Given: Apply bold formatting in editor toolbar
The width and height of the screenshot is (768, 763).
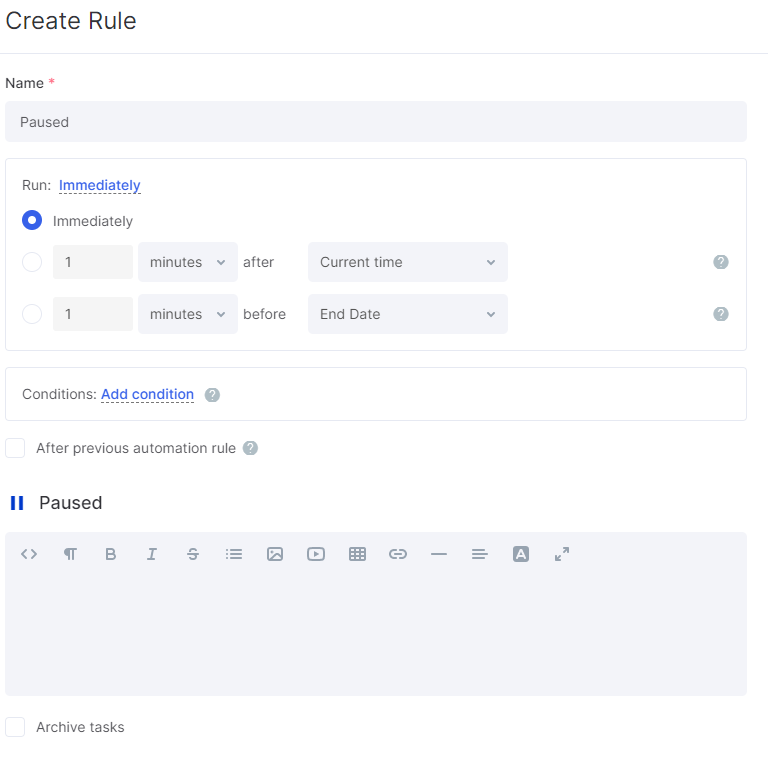Looking at the screenshot, I should coord(111,554).
